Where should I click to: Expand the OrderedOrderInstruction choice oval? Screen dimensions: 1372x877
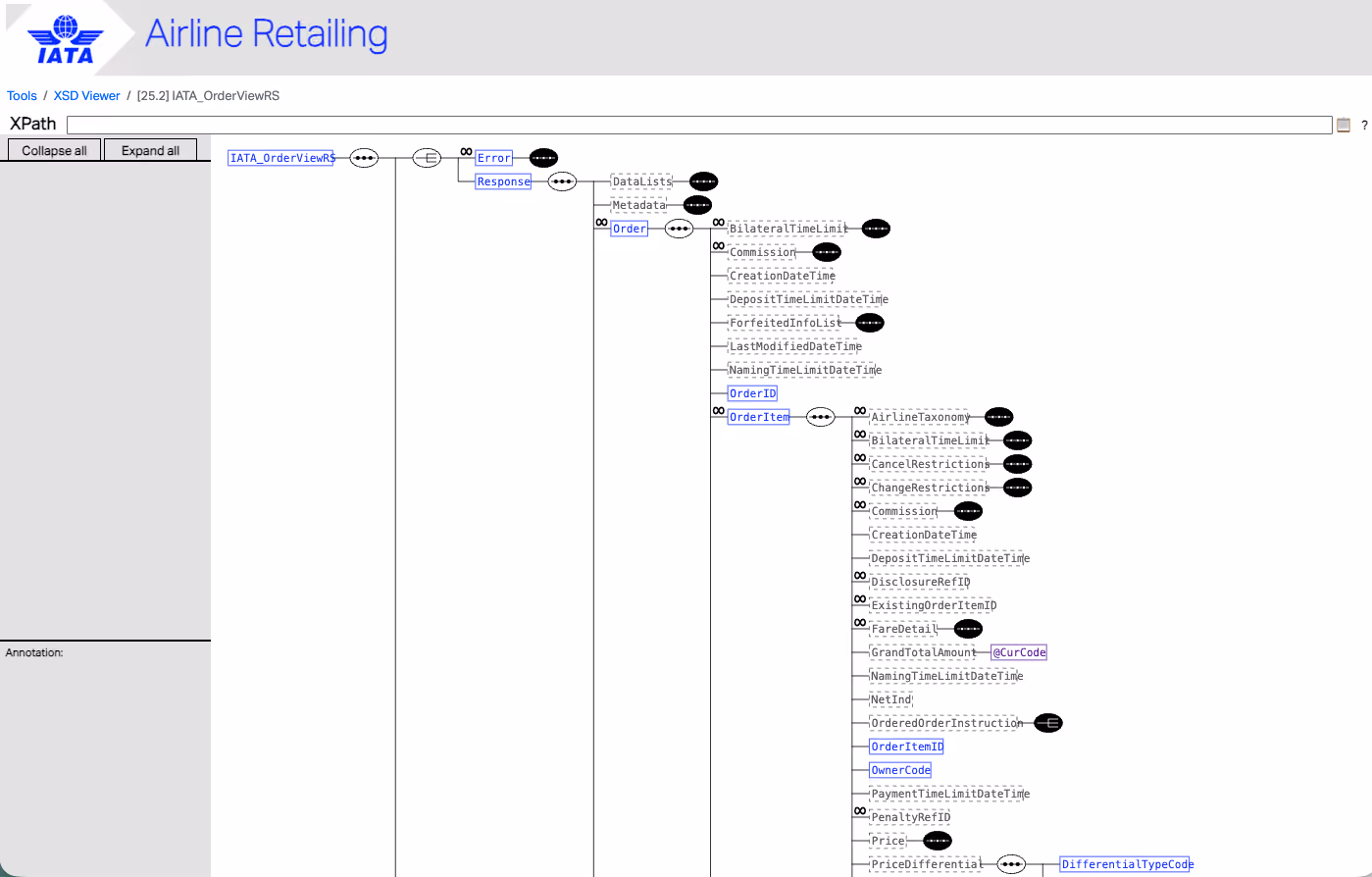tap(1048, 723)
